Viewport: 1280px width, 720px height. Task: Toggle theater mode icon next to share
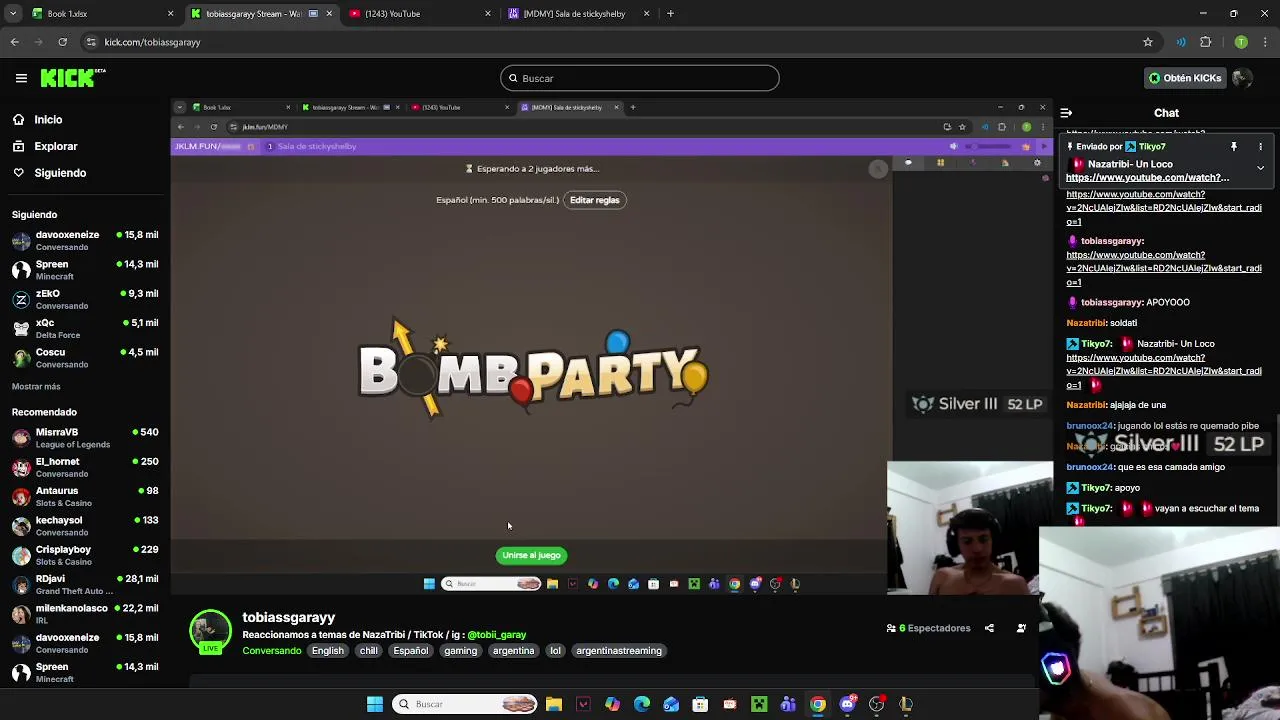click(x=1021, y=628)
